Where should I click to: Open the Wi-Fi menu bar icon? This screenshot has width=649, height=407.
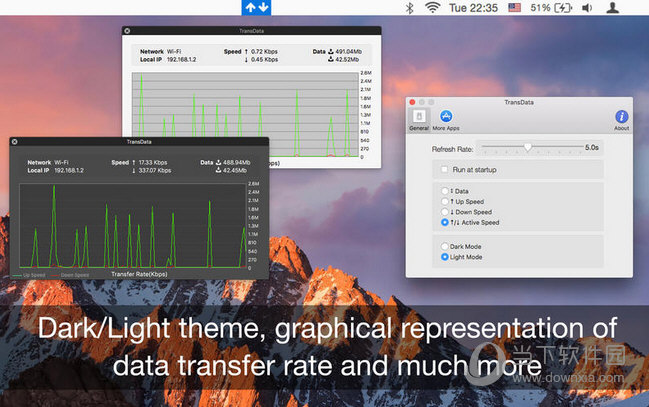(433, 7)
